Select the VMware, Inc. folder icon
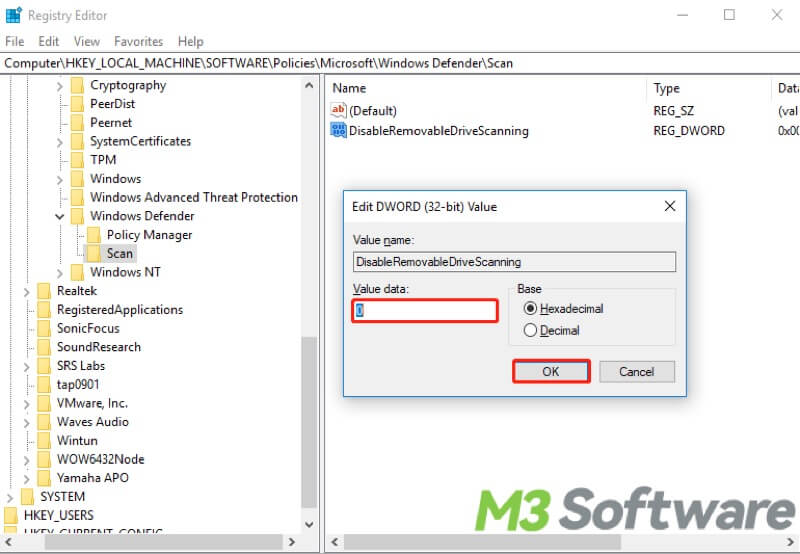The width and height of the screenshot is (800, 554). (44, 404)
